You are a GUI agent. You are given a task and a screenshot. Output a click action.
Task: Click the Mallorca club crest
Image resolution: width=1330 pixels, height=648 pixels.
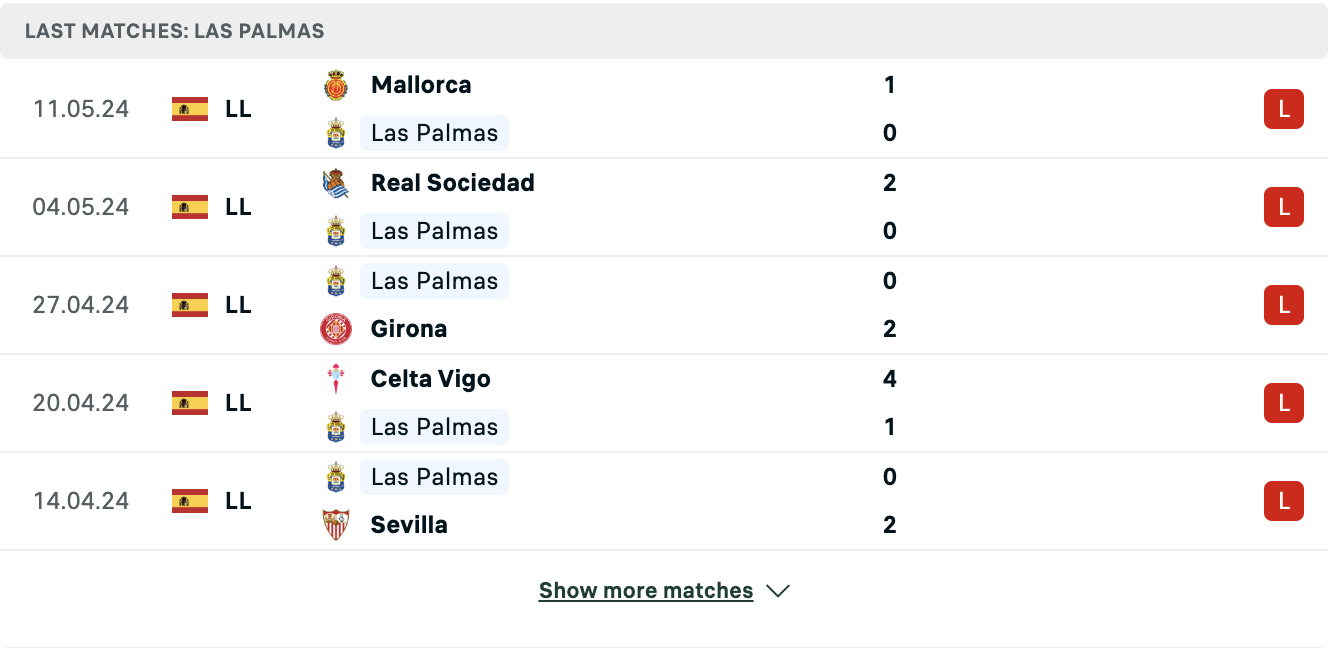click(336, 85)
